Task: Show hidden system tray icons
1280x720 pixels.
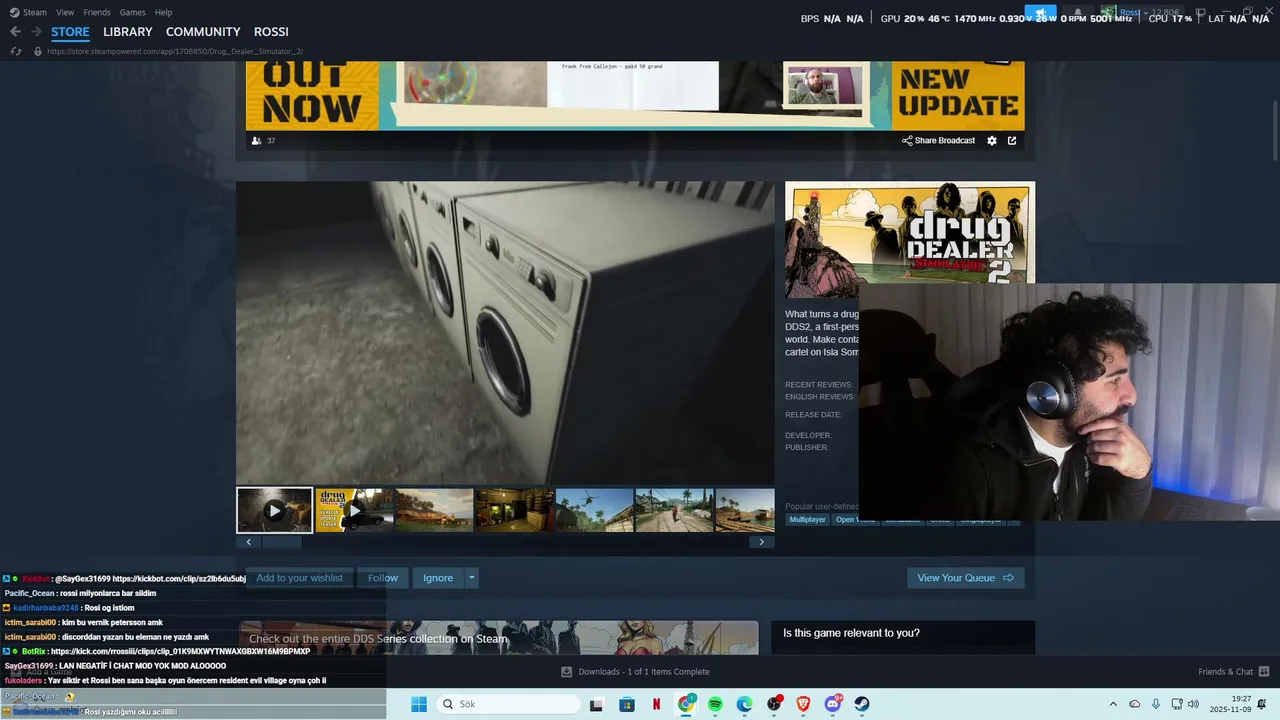Action: pos(1113,704)
